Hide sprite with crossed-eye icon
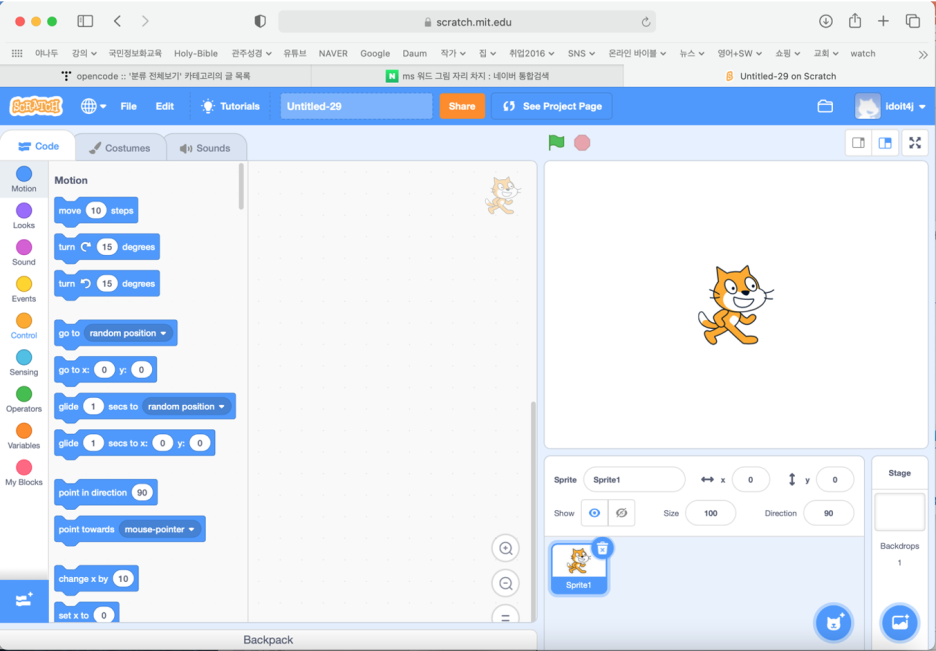Viewport: 936px width, 651px height. [621, 513]
